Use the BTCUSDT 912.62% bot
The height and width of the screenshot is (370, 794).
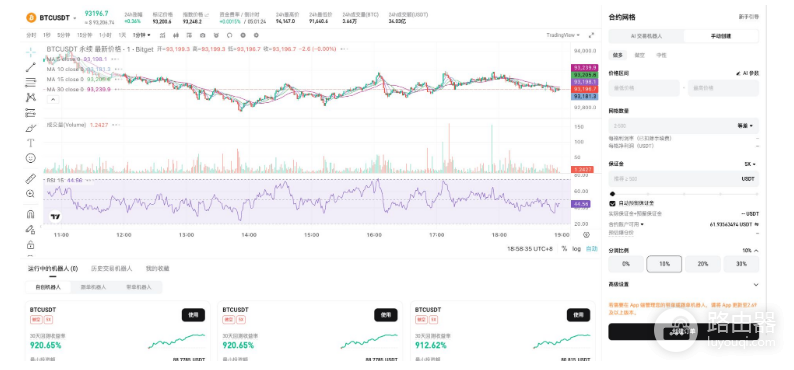pyautogui.click(x=578, y=315)
